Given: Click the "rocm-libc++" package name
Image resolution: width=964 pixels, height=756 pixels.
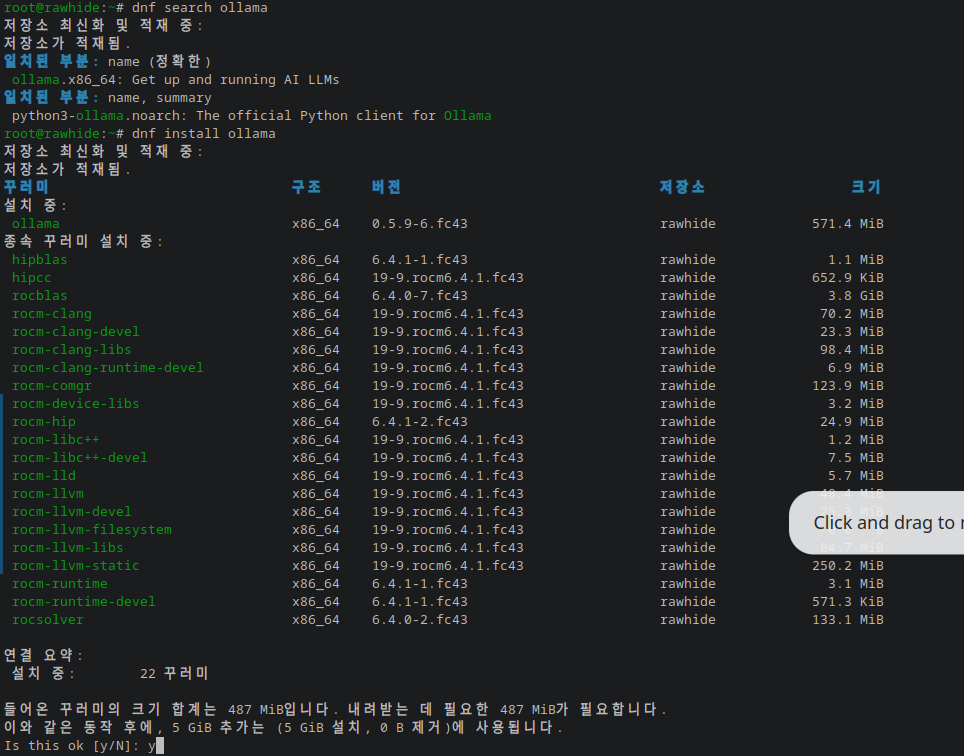Looking at the screenshot, I should click(55, 440).
